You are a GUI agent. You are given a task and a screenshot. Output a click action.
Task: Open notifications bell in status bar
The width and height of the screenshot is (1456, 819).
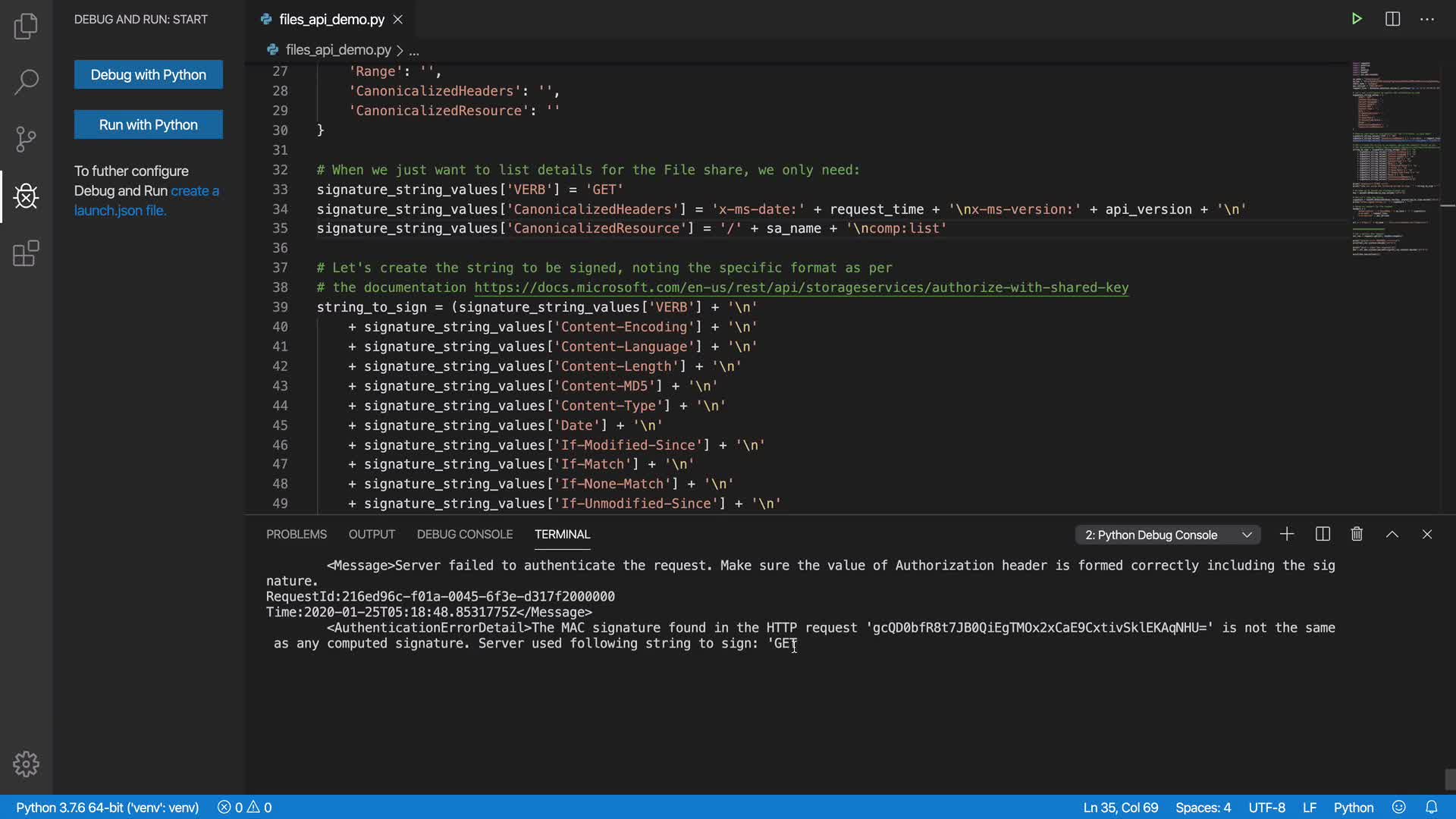pos(1432,808)
